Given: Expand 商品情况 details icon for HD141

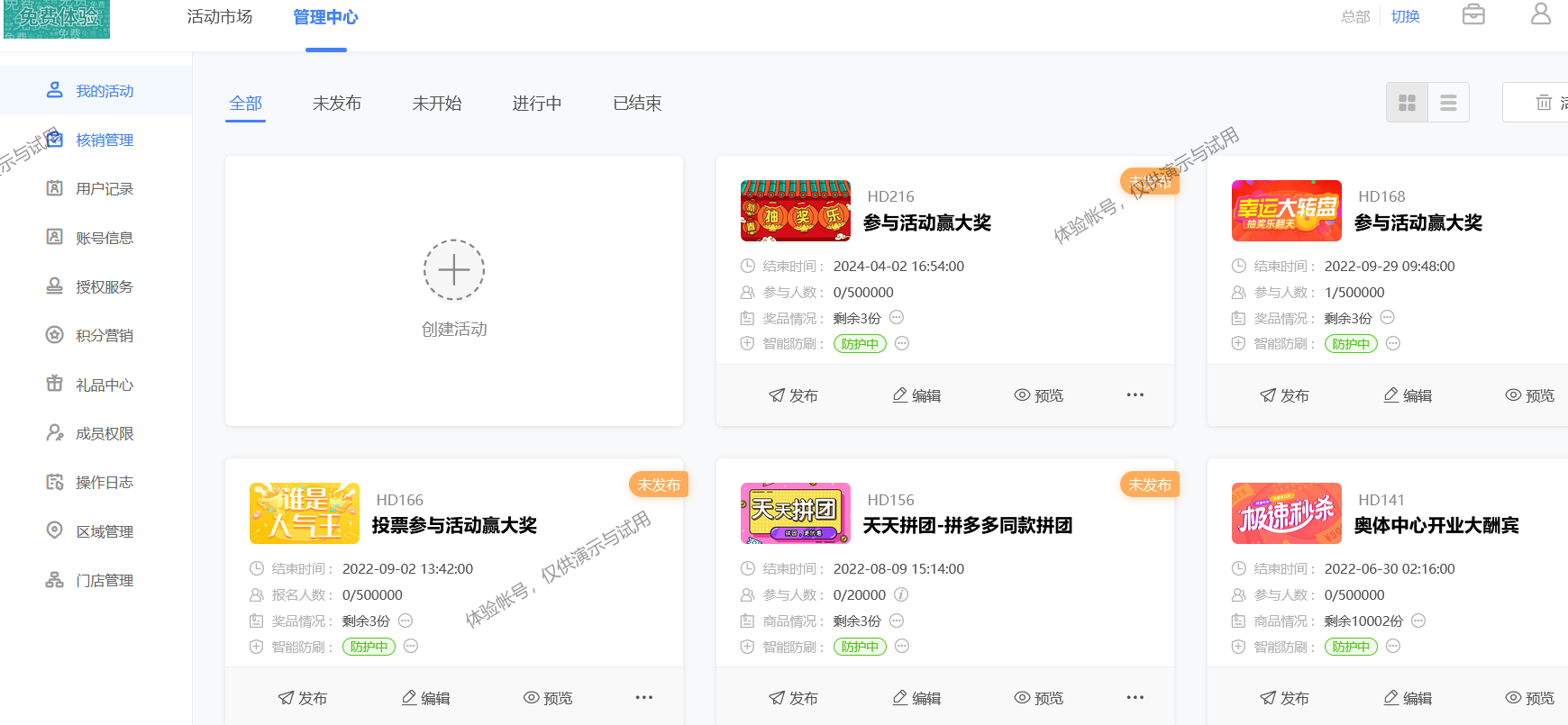Looking at the screenshot, I should click(x=1418, y=621).
